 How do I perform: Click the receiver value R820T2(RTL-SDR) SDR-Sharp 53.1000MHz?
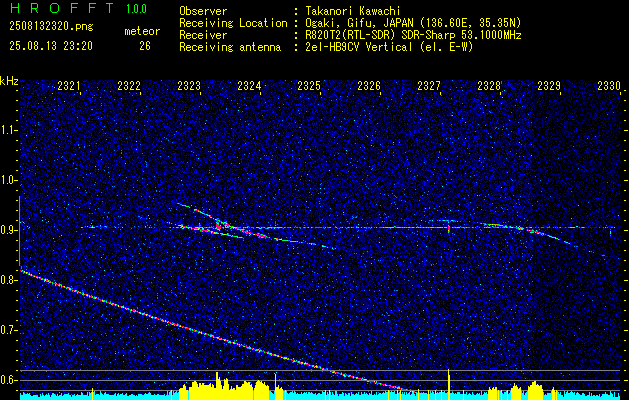[x=413, y=35]
